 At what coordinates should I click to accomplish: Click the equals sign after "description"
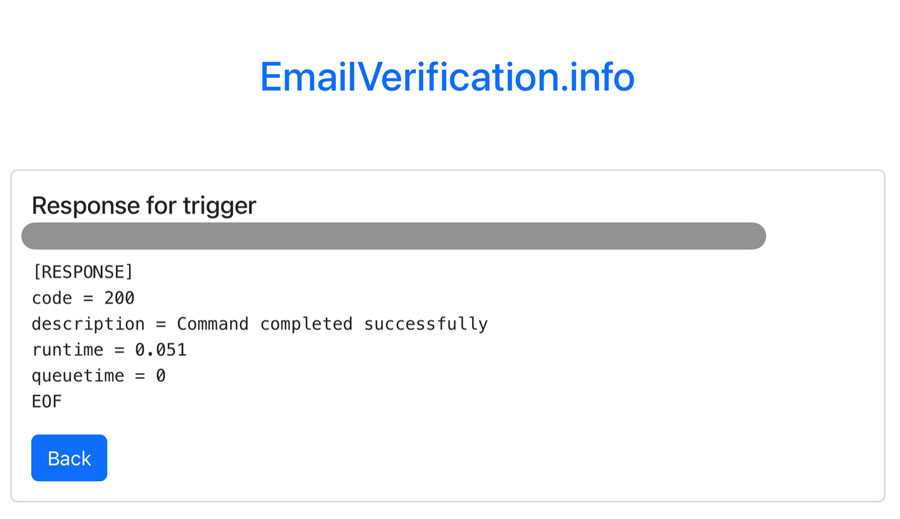161,324
